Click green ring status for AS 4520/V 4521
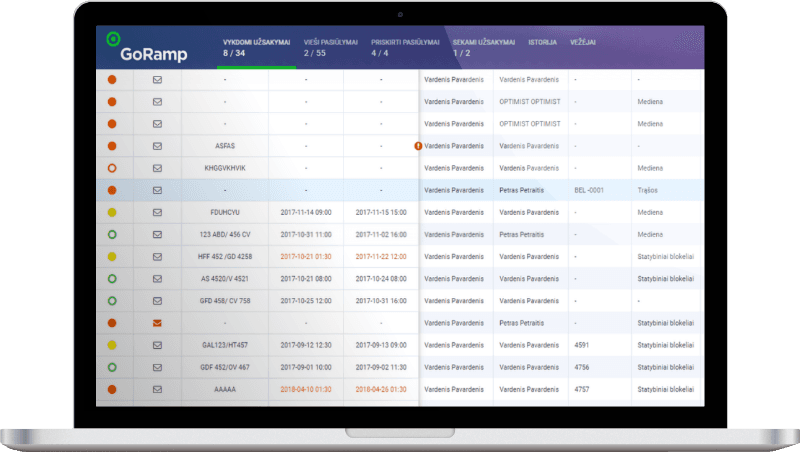This screenshot has width=800, height=452. point(113,278)
